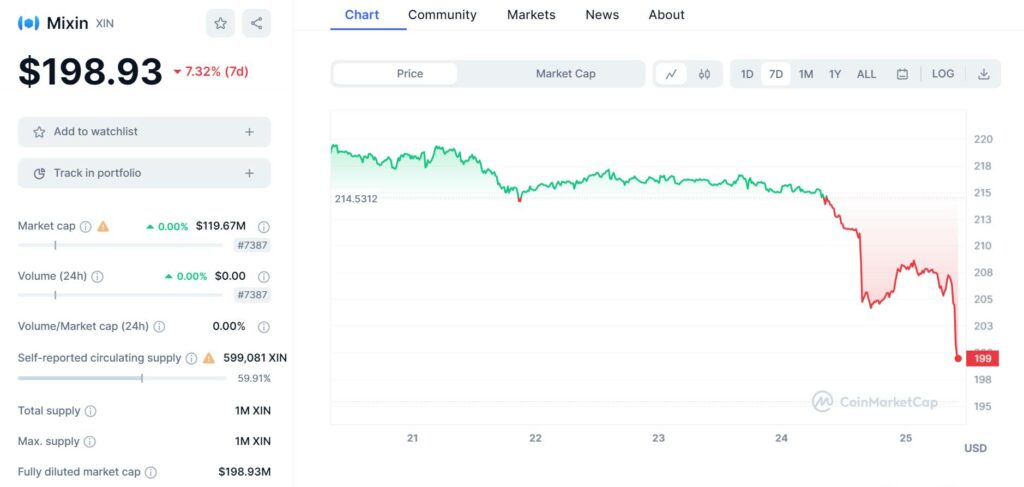The height and width of the screenshot is (487, 1024).
Task: Switch to line chart view icon
Action: 671,74
